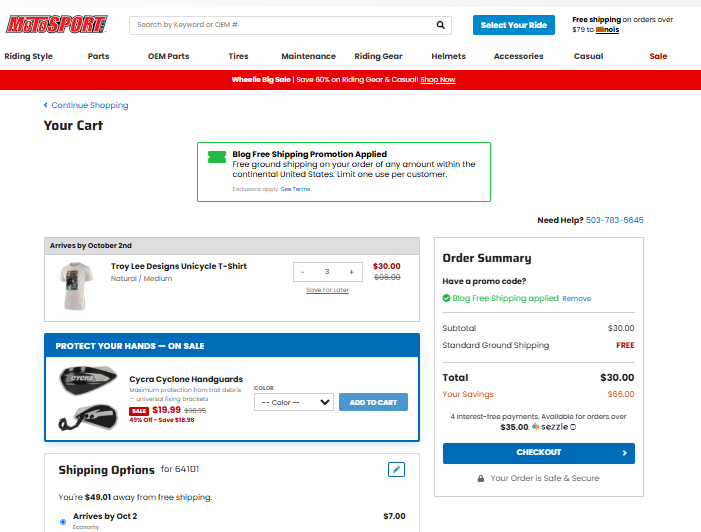Select the Arrives by Oct 2 radio
Image resolution: width=701 pixels, height=532 pixels.
pos(63,522)
